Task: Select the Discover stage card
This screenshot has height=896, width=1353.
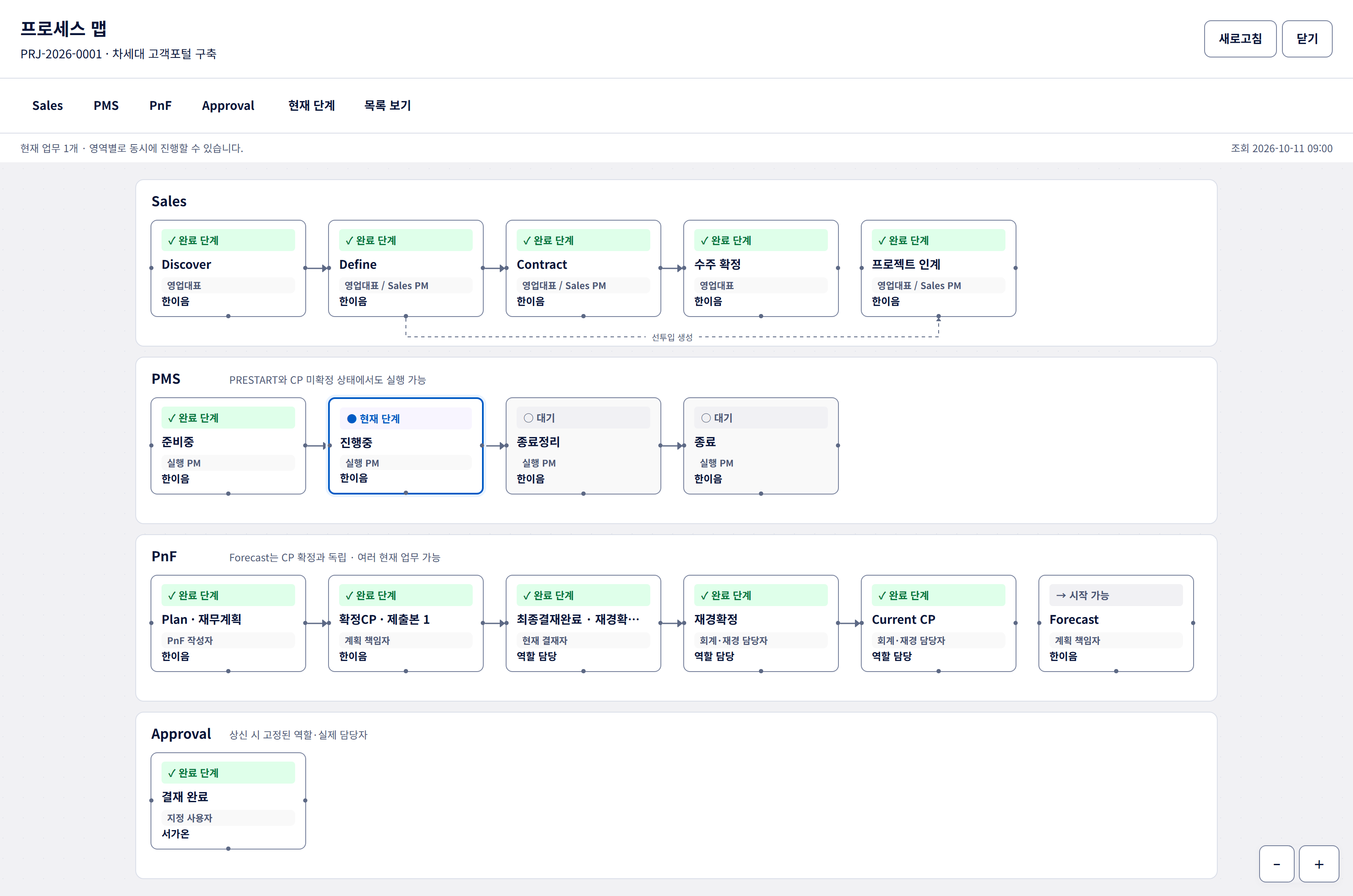Action: point(228,268)
